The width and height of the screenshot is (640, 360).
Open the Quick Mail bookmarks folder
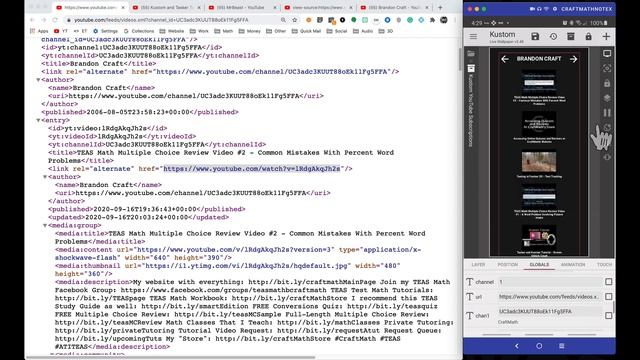tap(306, 31)
